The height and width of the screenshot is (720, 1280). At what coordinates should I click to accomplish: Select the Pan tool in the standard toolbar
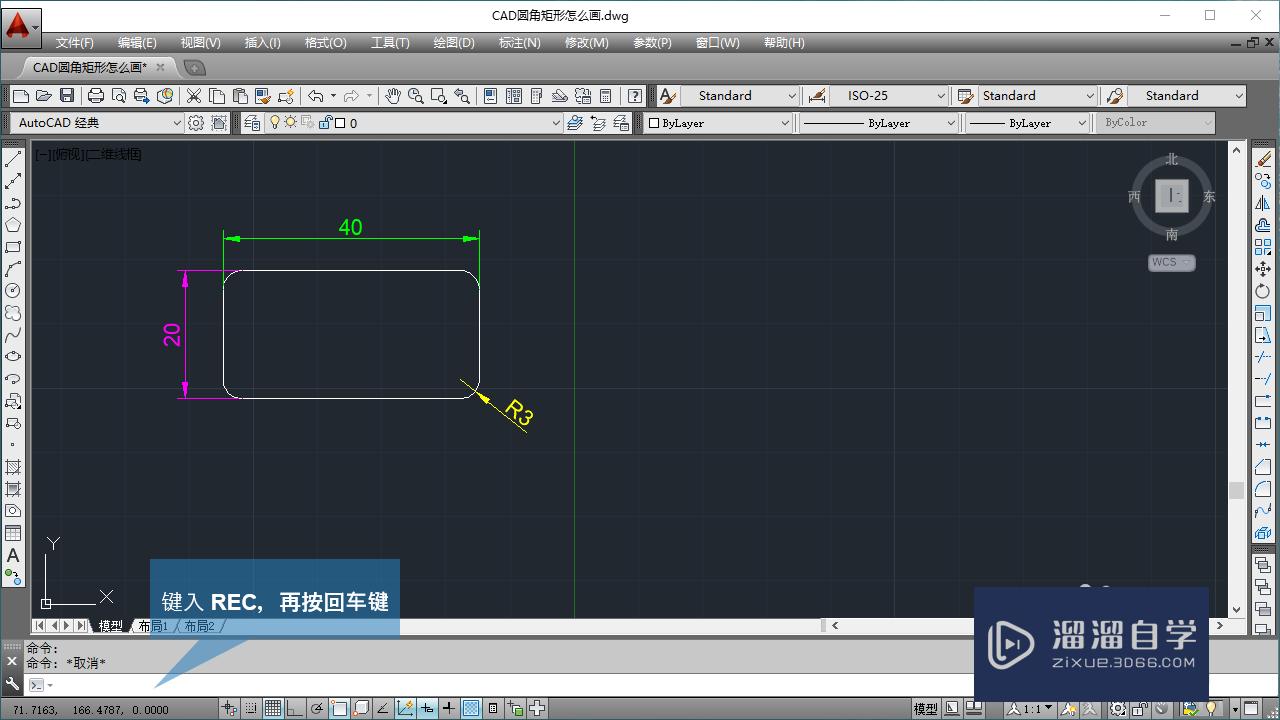click(x=391, y=95)
